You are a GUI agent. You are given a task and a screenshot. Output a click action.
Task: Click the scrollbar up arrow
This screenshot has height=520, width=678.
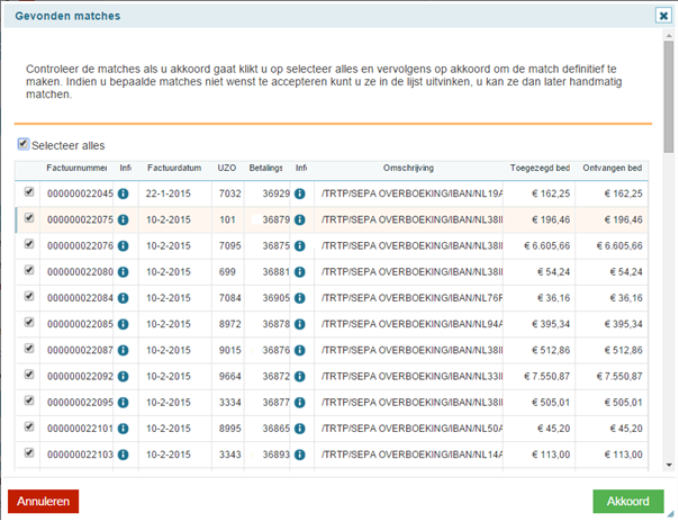click(669, 36)
